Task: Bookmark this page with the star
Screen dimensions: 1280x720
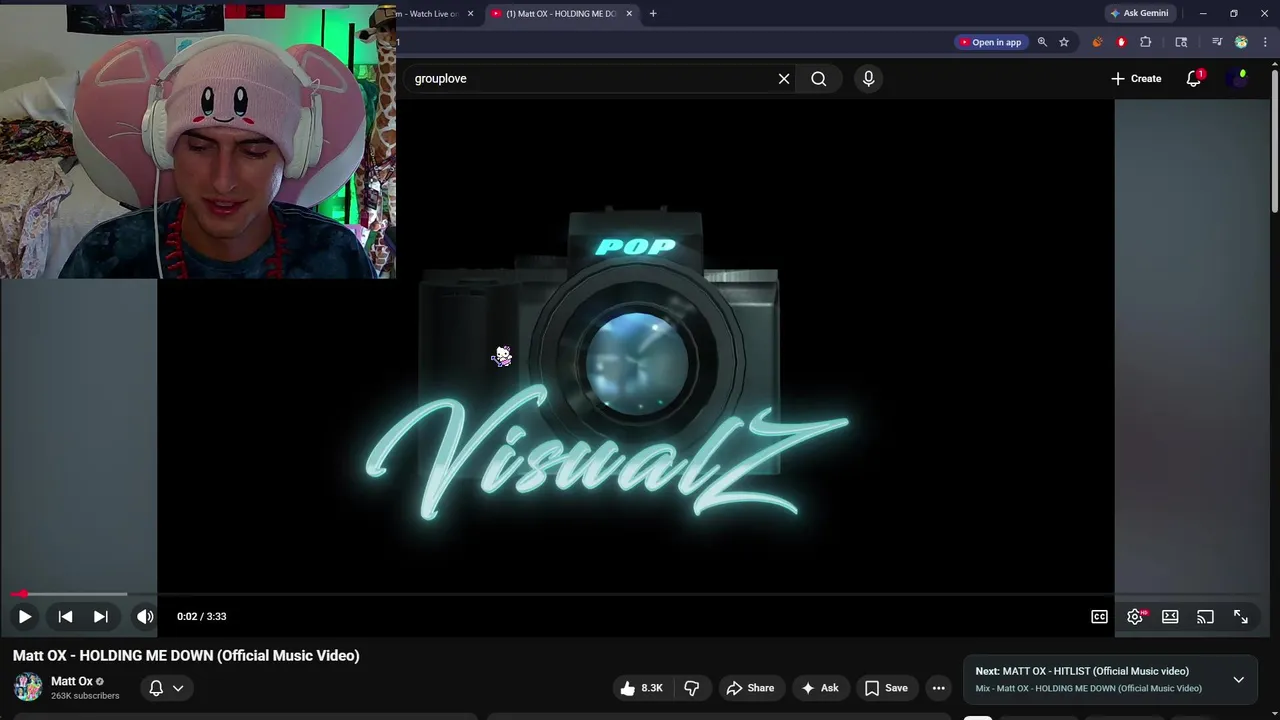Action: (1064, 42)
